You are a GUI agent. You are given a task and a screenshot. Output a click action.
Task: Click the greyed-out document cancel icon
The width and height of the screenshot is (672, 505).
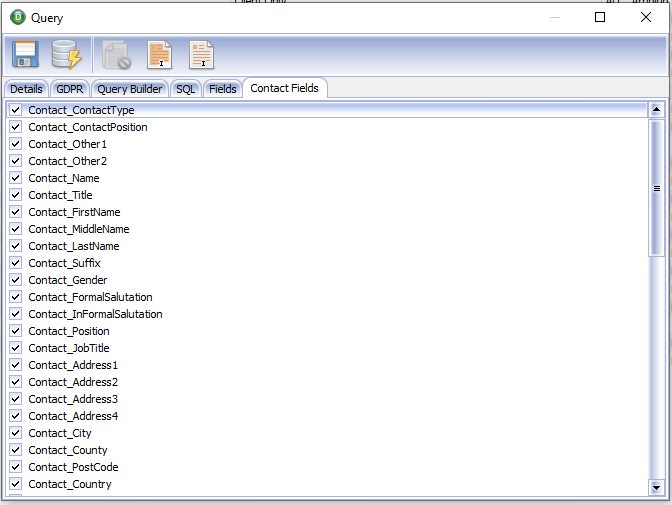point(117,55)
